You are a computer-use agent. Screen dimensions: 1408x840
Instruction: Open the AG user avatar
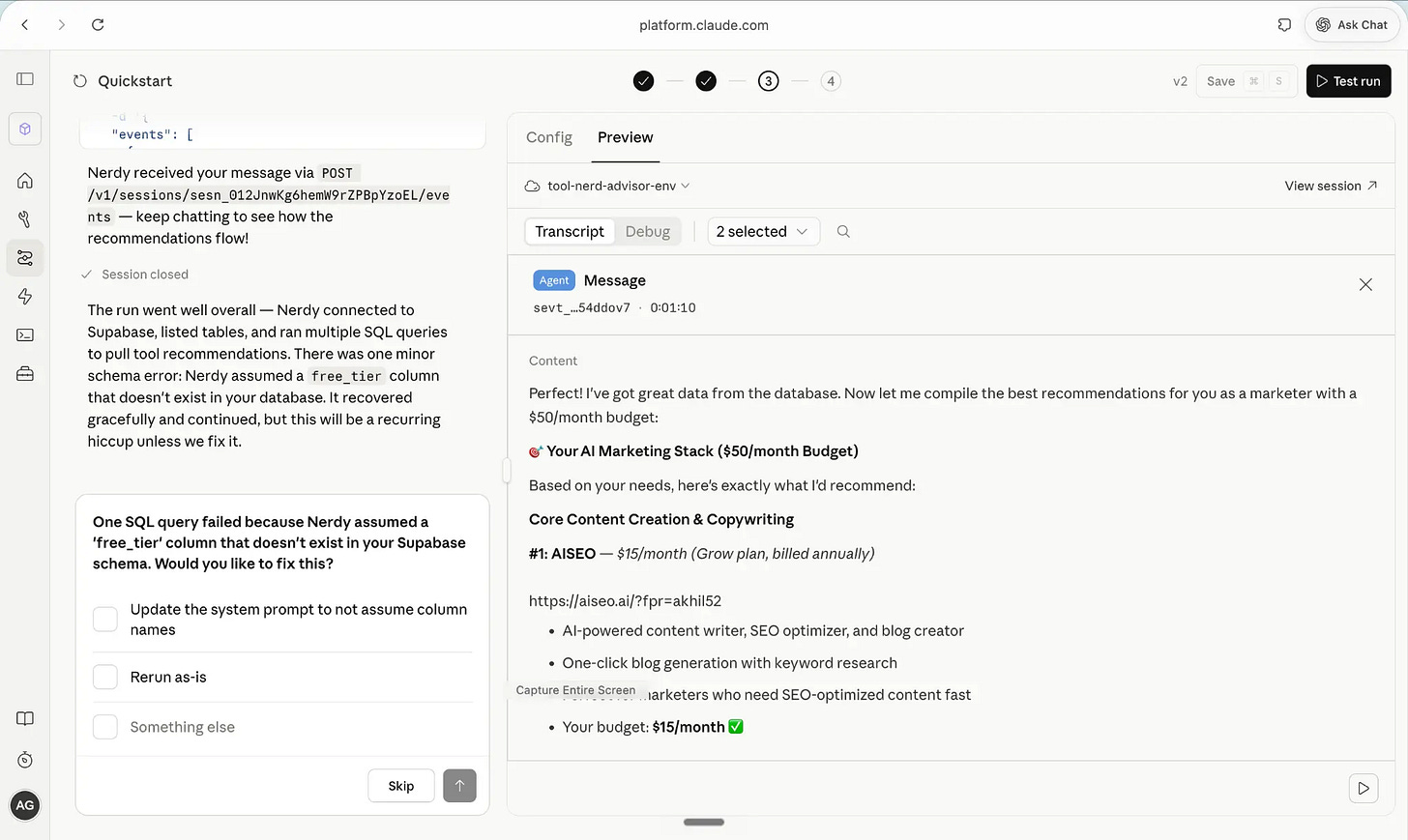tap(25, 805)
